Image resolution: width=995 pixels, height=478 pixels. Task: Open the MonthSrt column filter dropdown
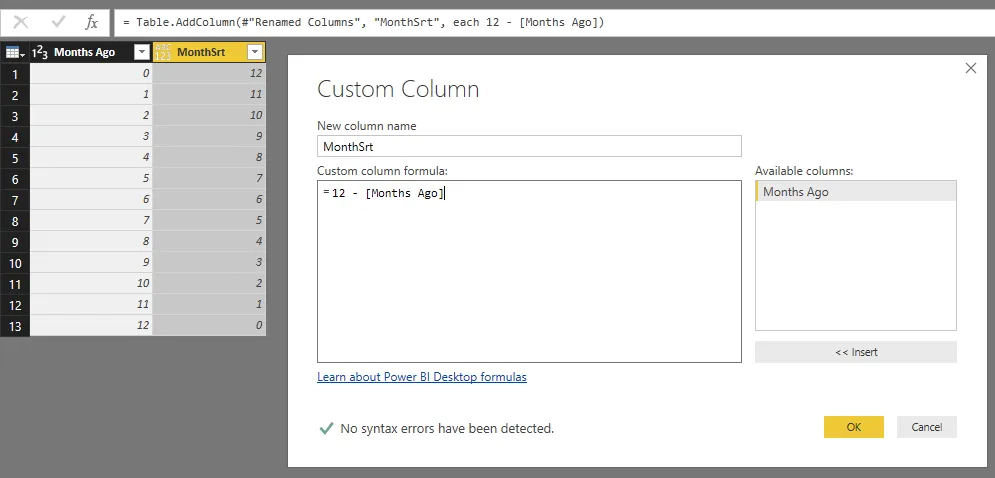click(255, 52)
